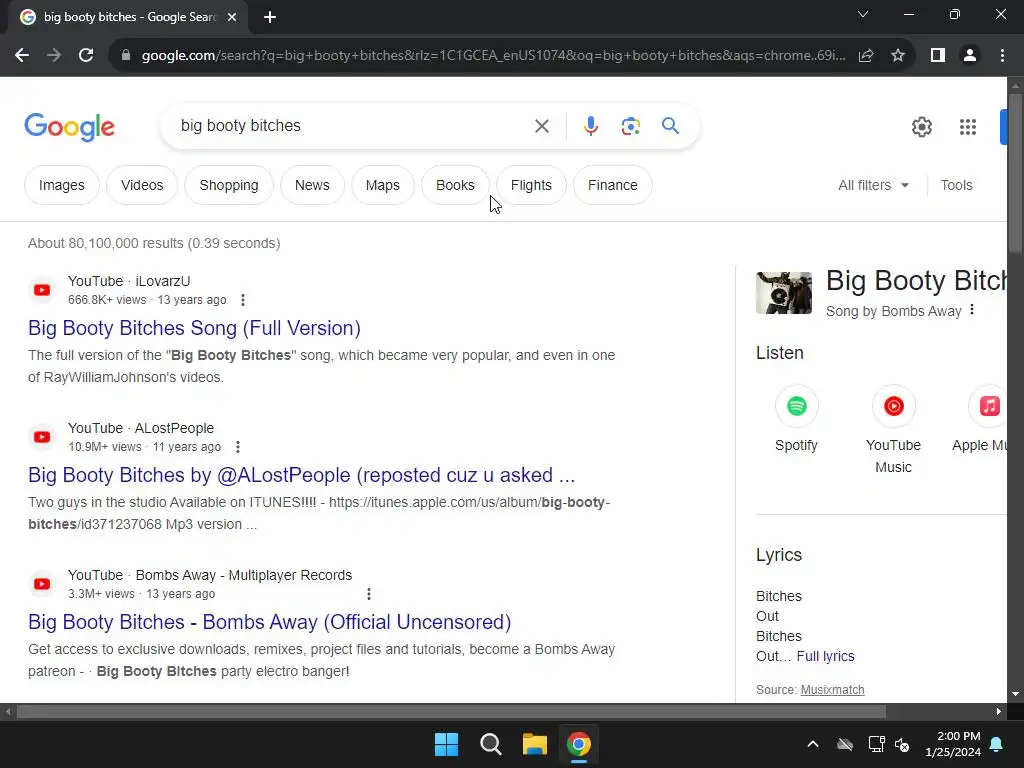
Task: Click the song album thumbnail
Action: [x=784, y=293]
